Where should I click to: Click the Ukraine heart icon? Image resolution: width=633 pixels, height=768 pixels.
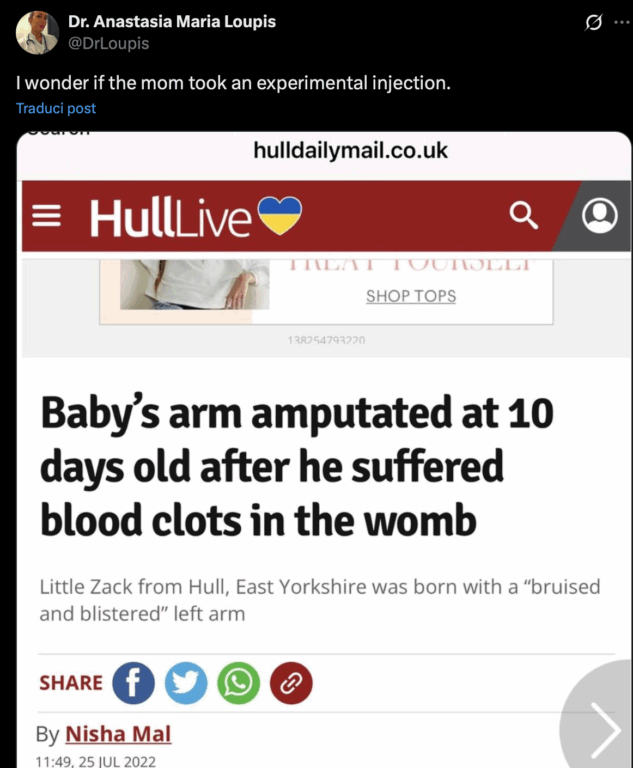point(279,214)
